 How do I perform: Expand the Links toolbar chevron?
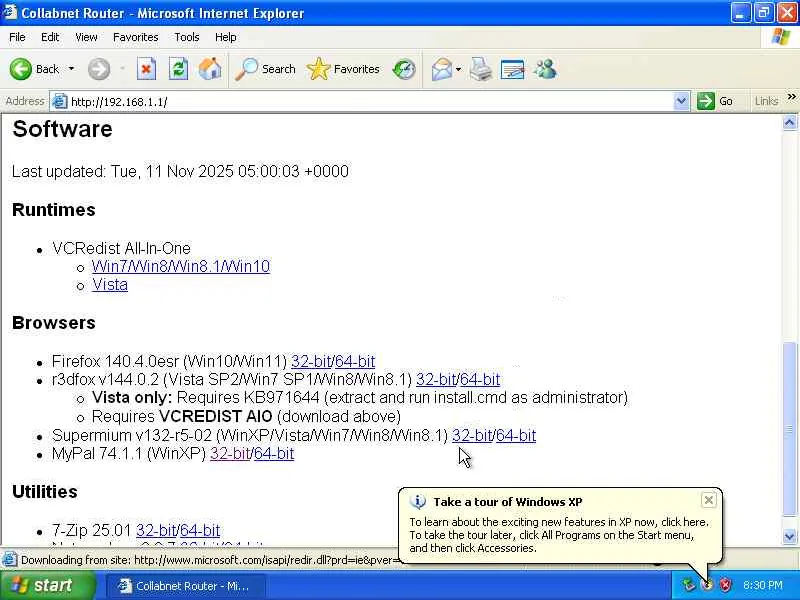tap(791, 96)
